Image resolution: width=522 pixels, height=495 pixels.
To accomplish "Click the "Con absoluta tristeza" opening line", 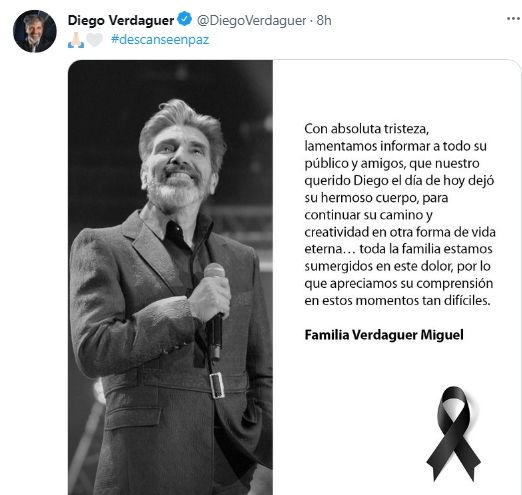I will (366, 129).
